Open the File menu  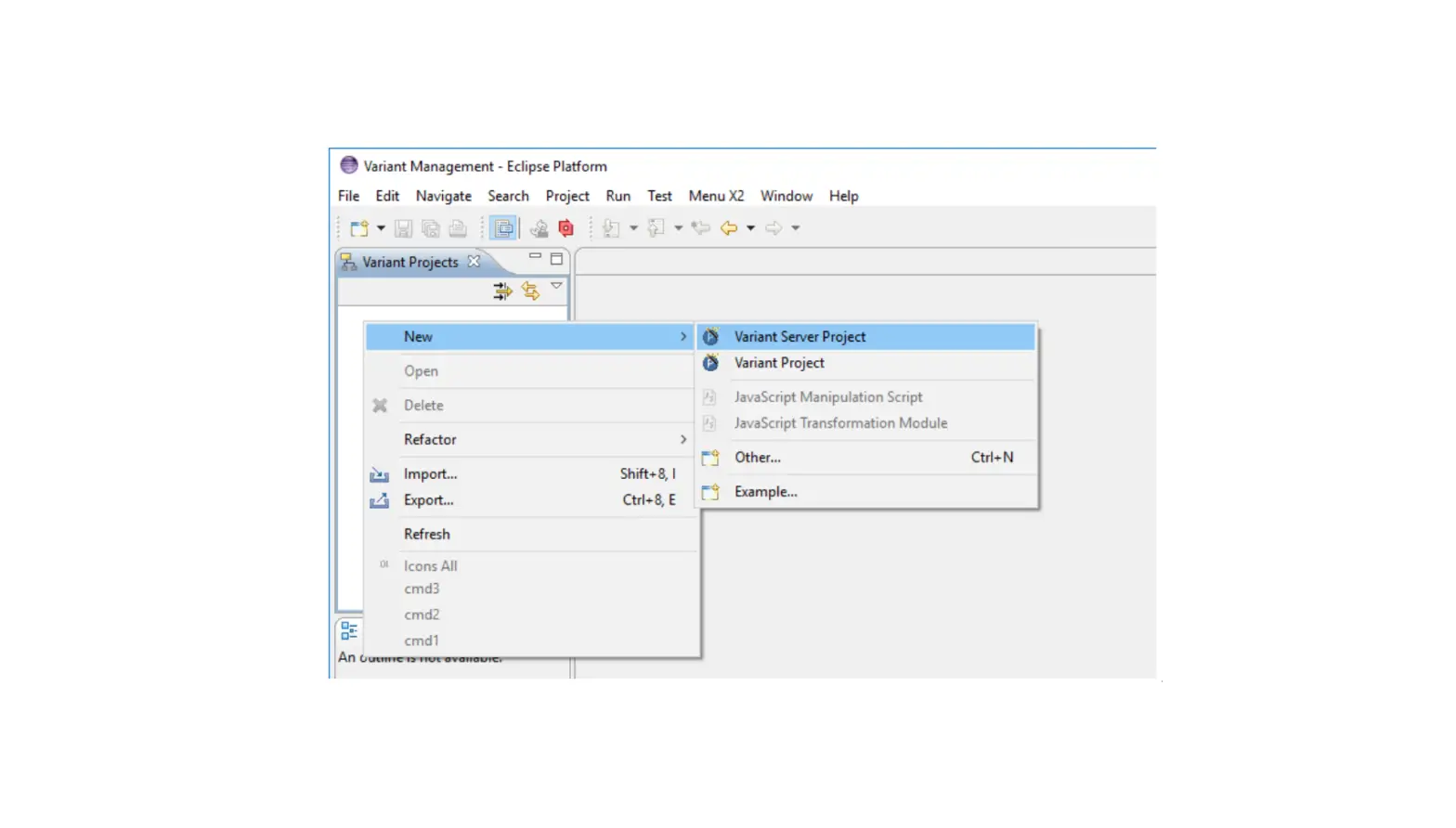click(x=348, y=196)
